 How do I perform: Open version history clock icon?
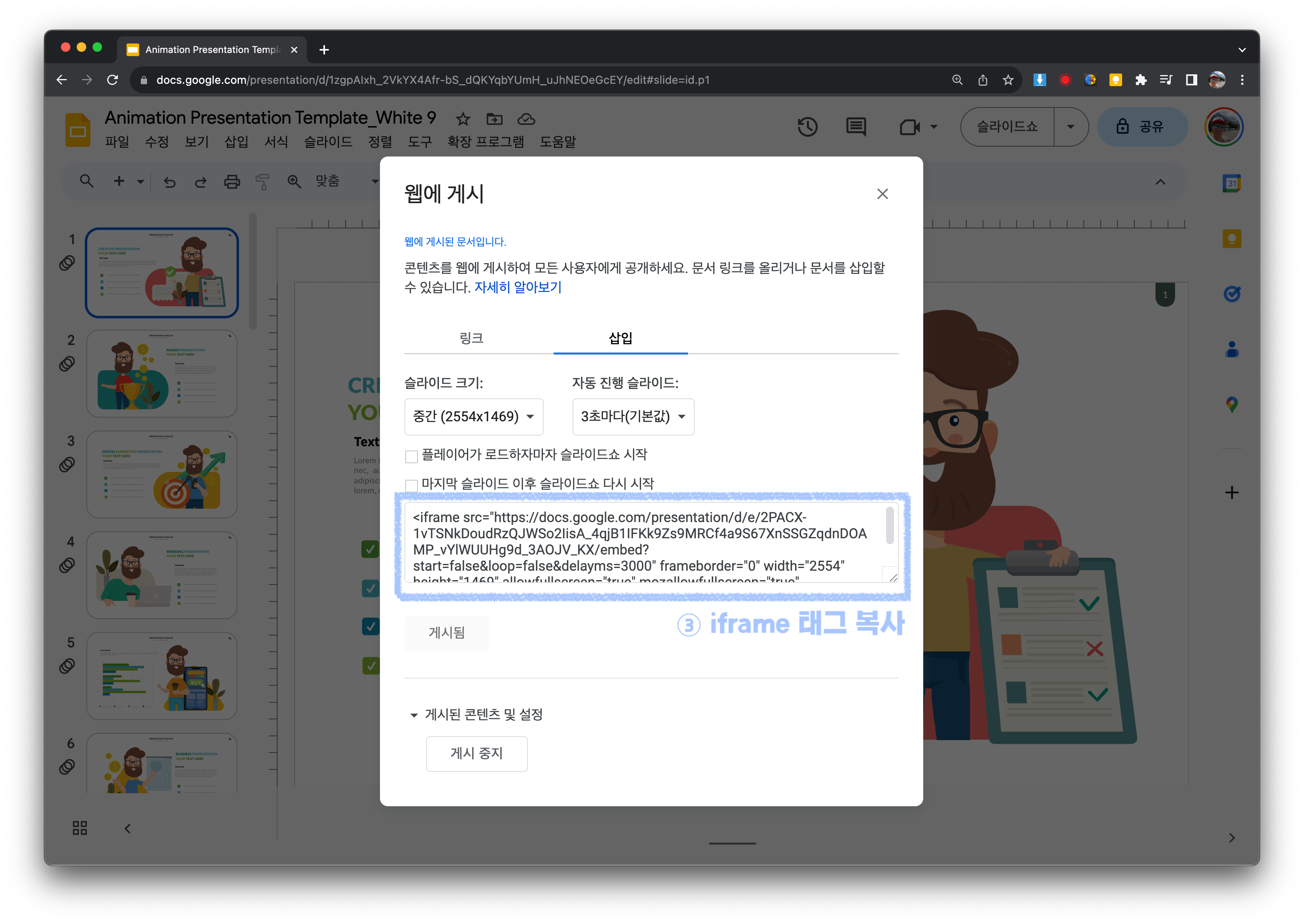807,127
